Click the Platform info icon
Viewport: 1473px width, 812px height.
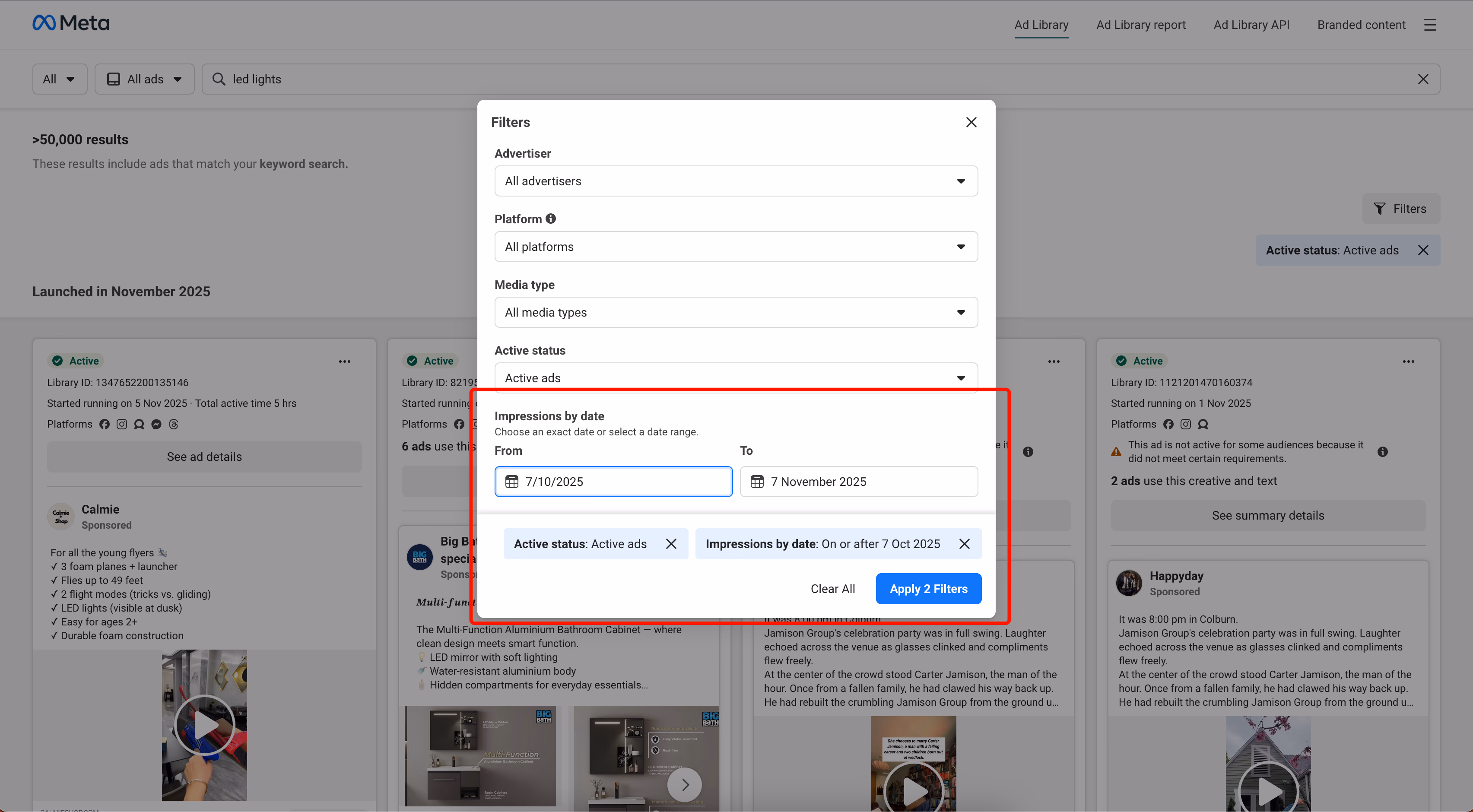[x=551, y=219]
